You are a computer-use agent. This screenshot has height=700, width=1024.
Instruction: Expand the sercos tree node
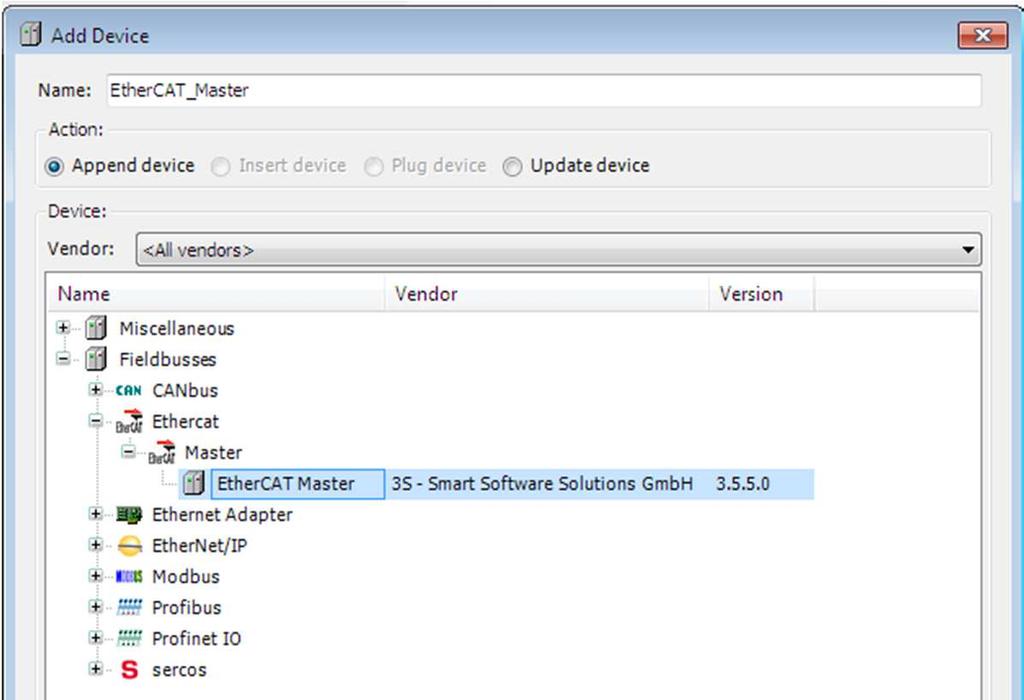(x=95, y=669)
